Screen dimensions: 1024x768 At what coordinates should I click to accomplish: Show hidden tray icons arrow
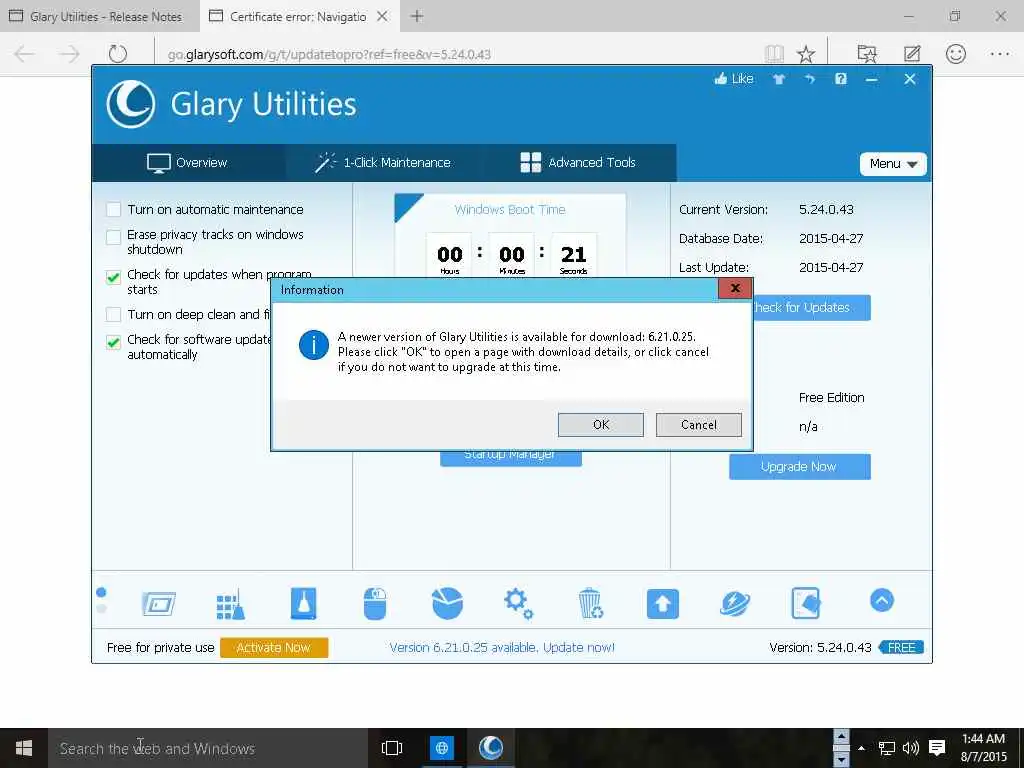(861, 748)
